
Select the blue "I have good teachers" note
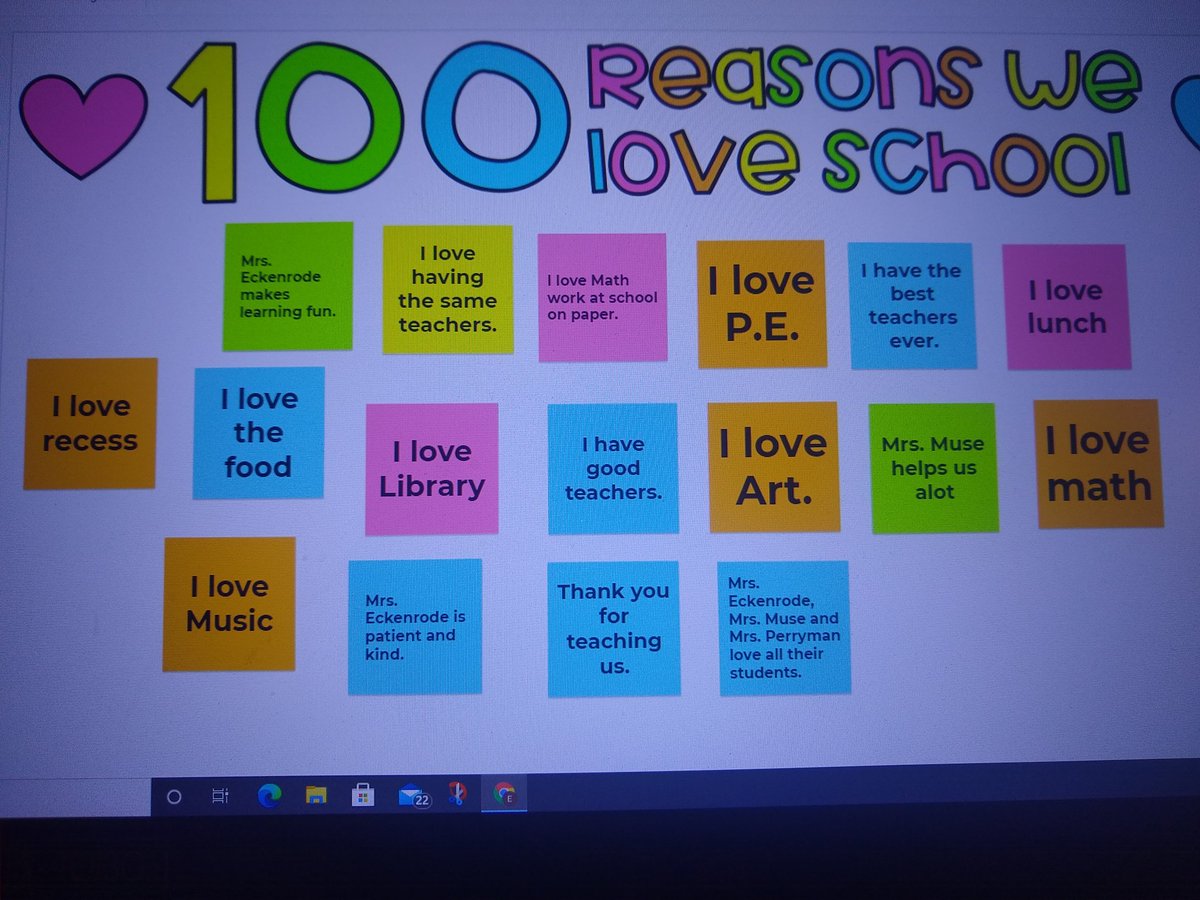(x=613, y=469)
